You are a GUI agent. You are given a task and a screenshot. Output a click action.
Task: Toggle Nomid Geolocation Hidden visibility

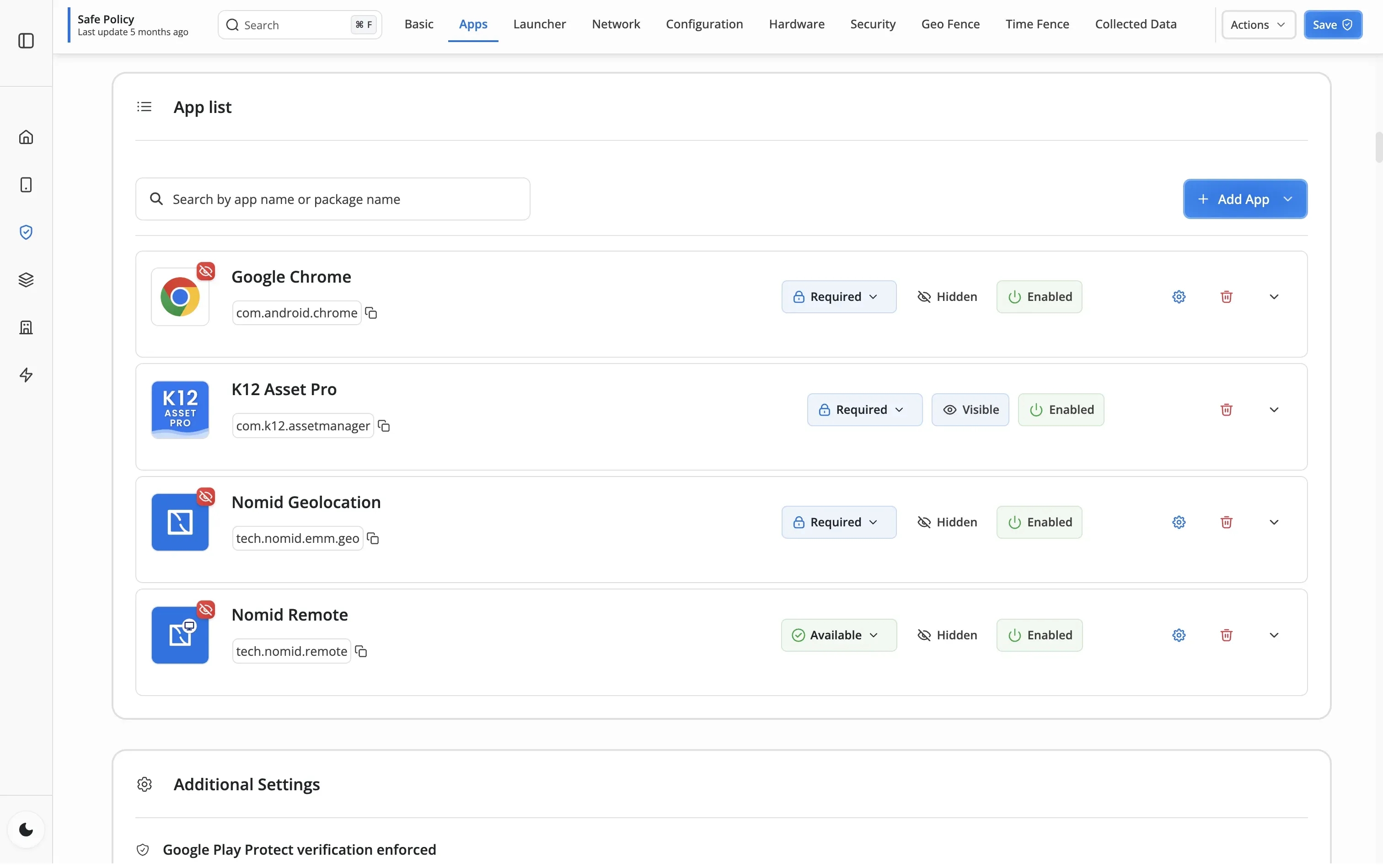click(x=946, y=523)
